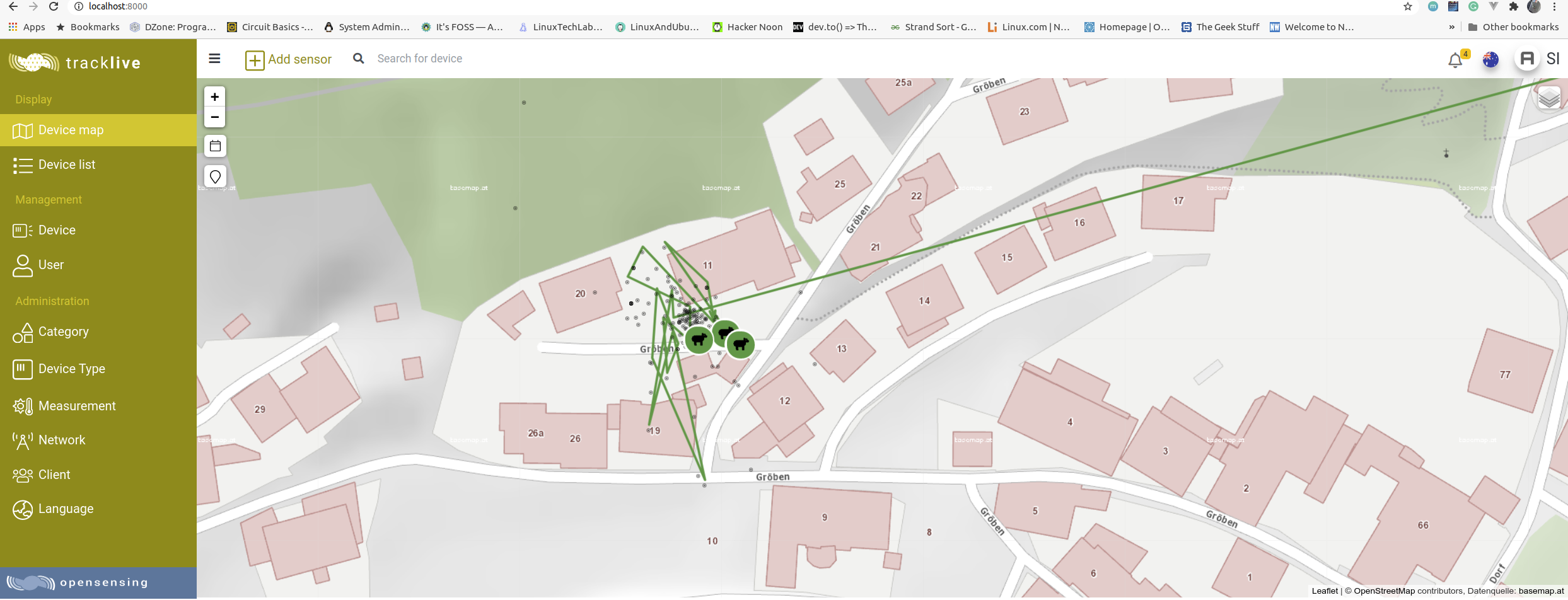This screenshot has width=1568, height=600.
Task: Click the tracklive logo
Action: 76,63
